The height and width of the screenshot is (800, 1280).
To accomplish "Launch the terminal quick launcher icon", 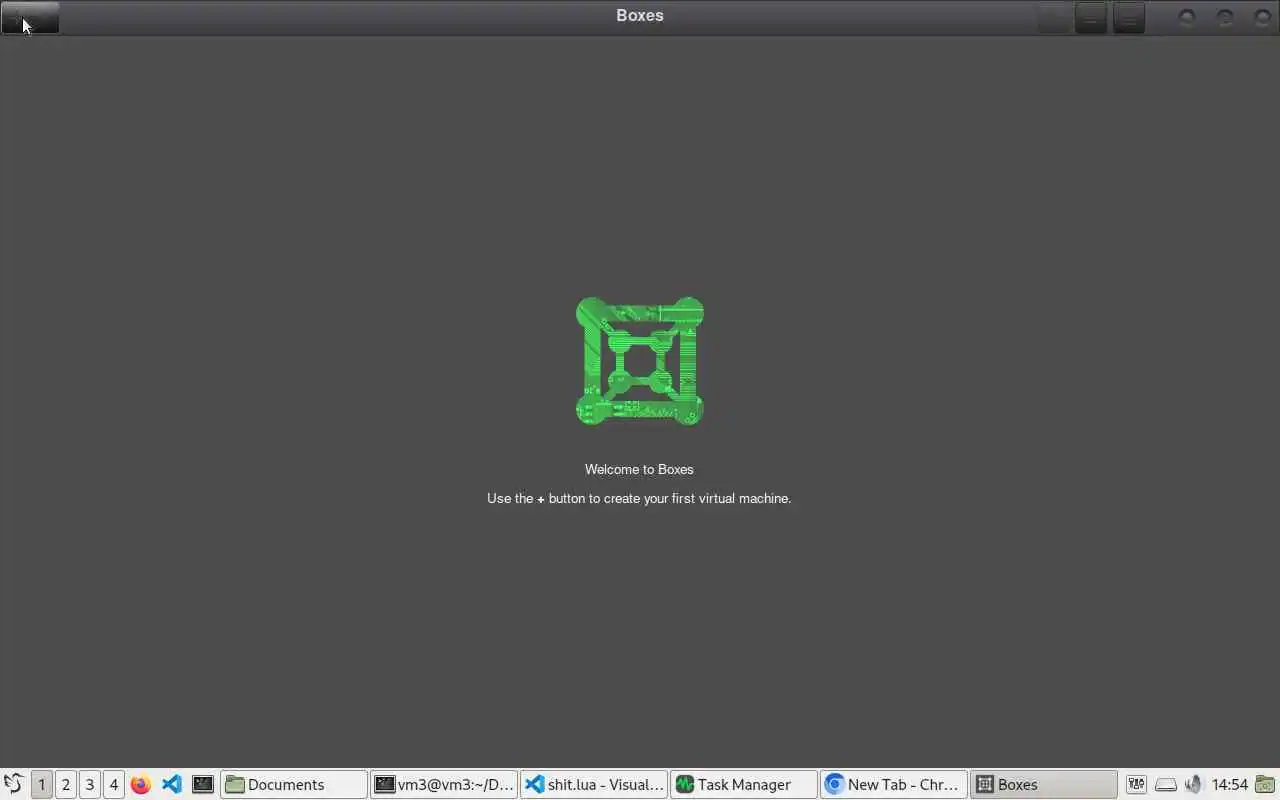I will coord(203,784).
